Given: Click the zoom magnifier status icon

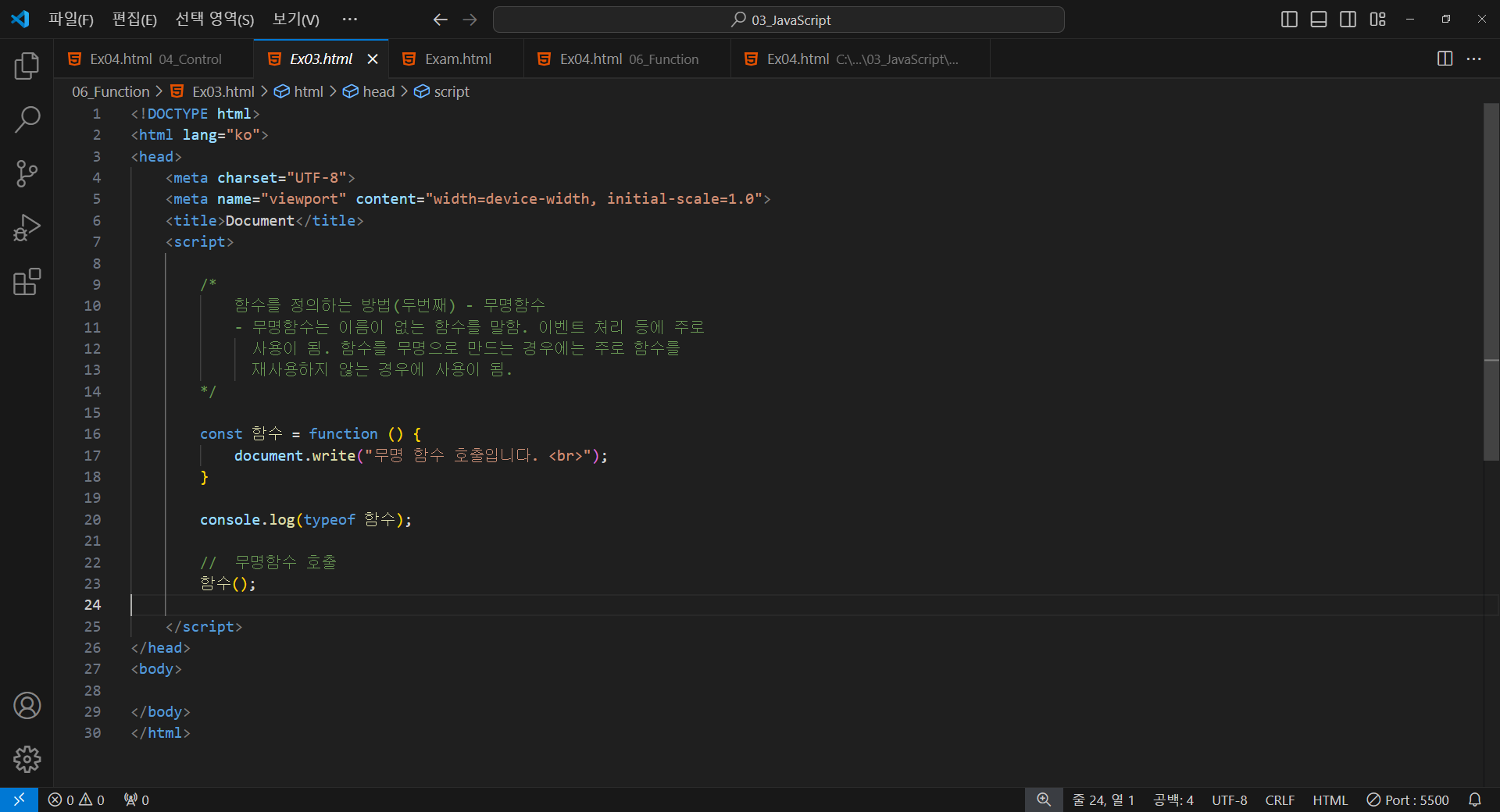Looking at the screenshot, I should coord(1044,800).
